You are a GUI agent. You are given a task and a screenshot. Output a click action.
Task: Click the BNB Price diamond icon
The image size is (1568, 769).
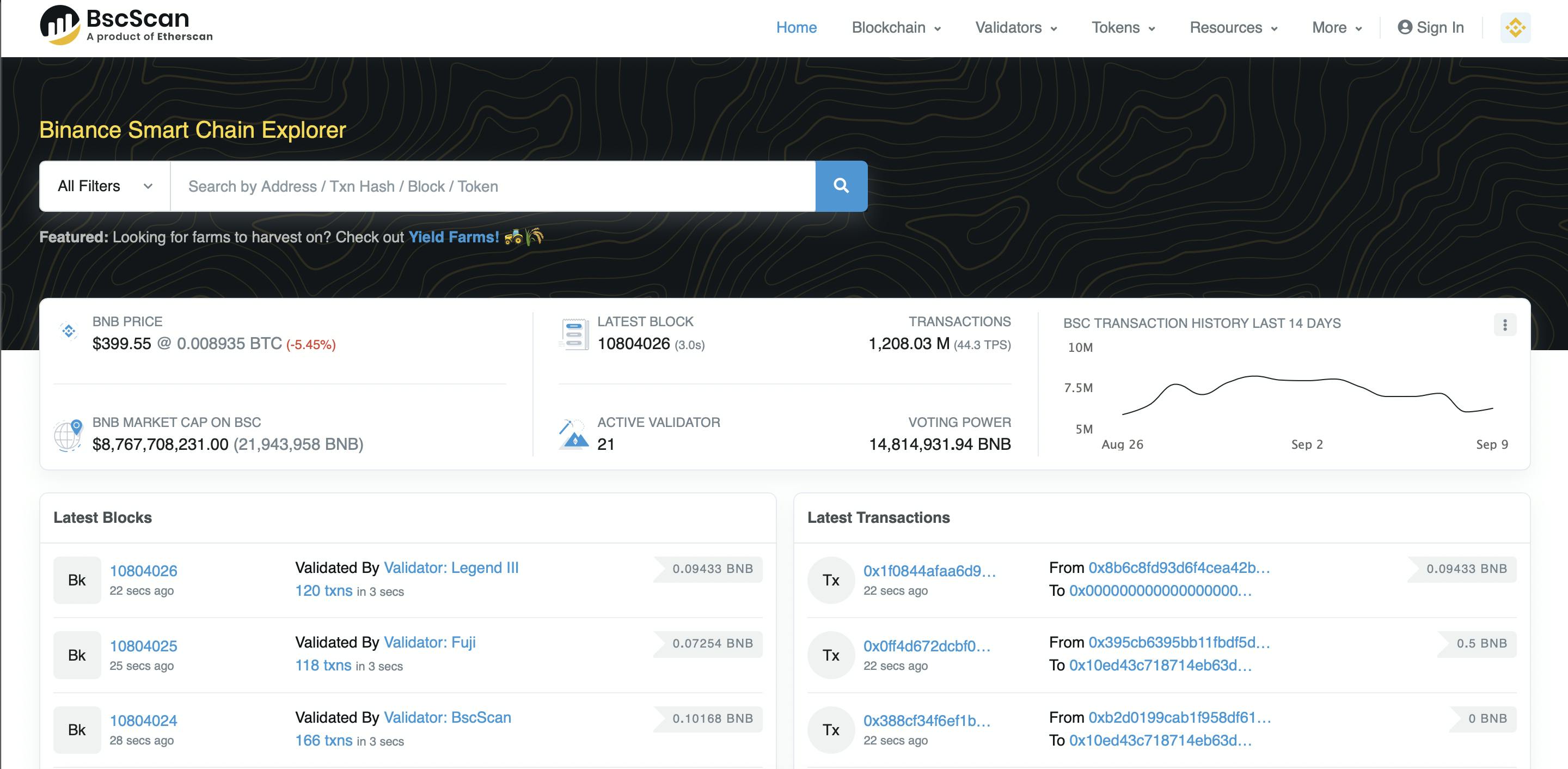tap(68, 331)
